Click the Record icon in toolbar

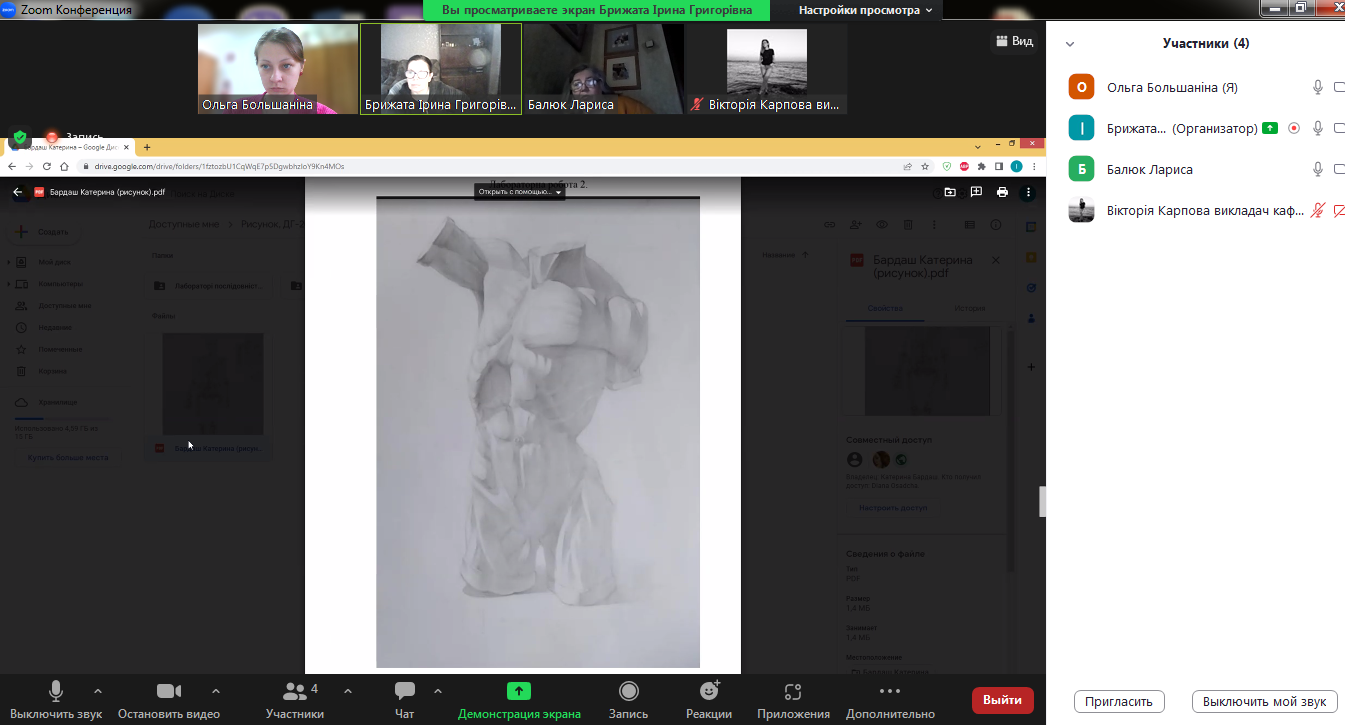(628, 691)
